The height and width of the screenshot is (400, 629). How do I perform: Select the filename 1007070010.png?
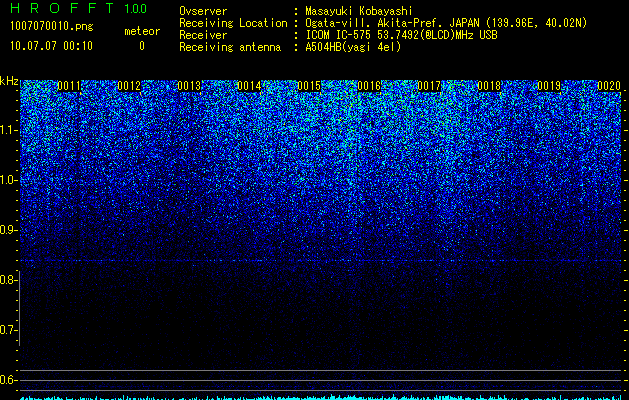[x=52, y=27]
